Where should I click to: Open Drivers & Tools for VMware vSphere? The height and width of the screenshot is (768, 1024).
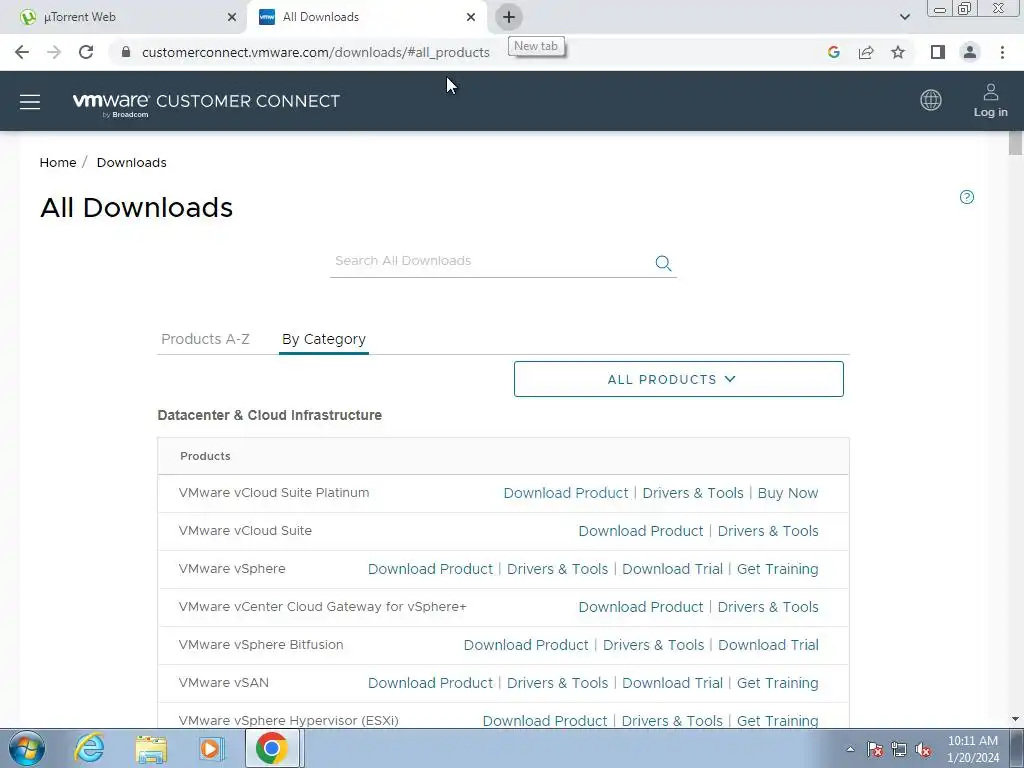coord(557,569)
